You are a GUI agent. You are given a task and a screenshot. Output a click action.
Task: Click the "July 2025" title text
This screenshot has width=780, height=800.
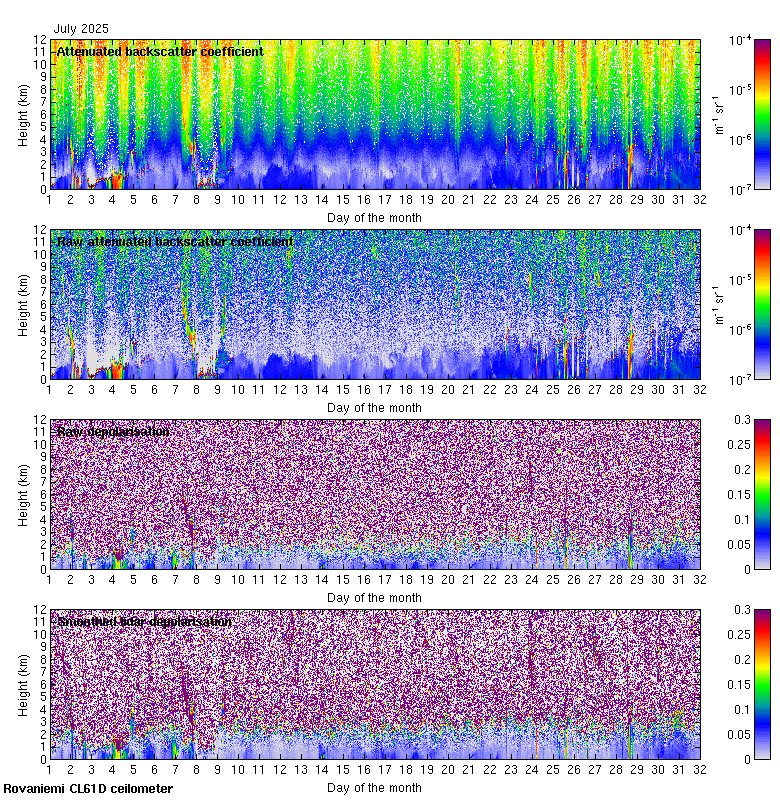[82, 29]
